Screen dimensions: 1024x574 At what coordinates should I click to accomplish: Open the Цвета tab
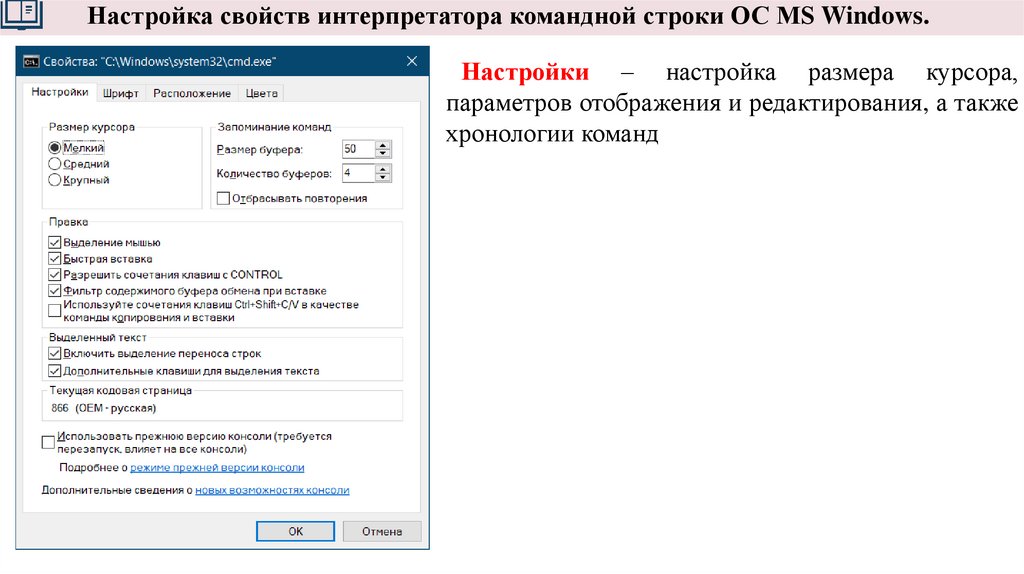tap(261, 93)
